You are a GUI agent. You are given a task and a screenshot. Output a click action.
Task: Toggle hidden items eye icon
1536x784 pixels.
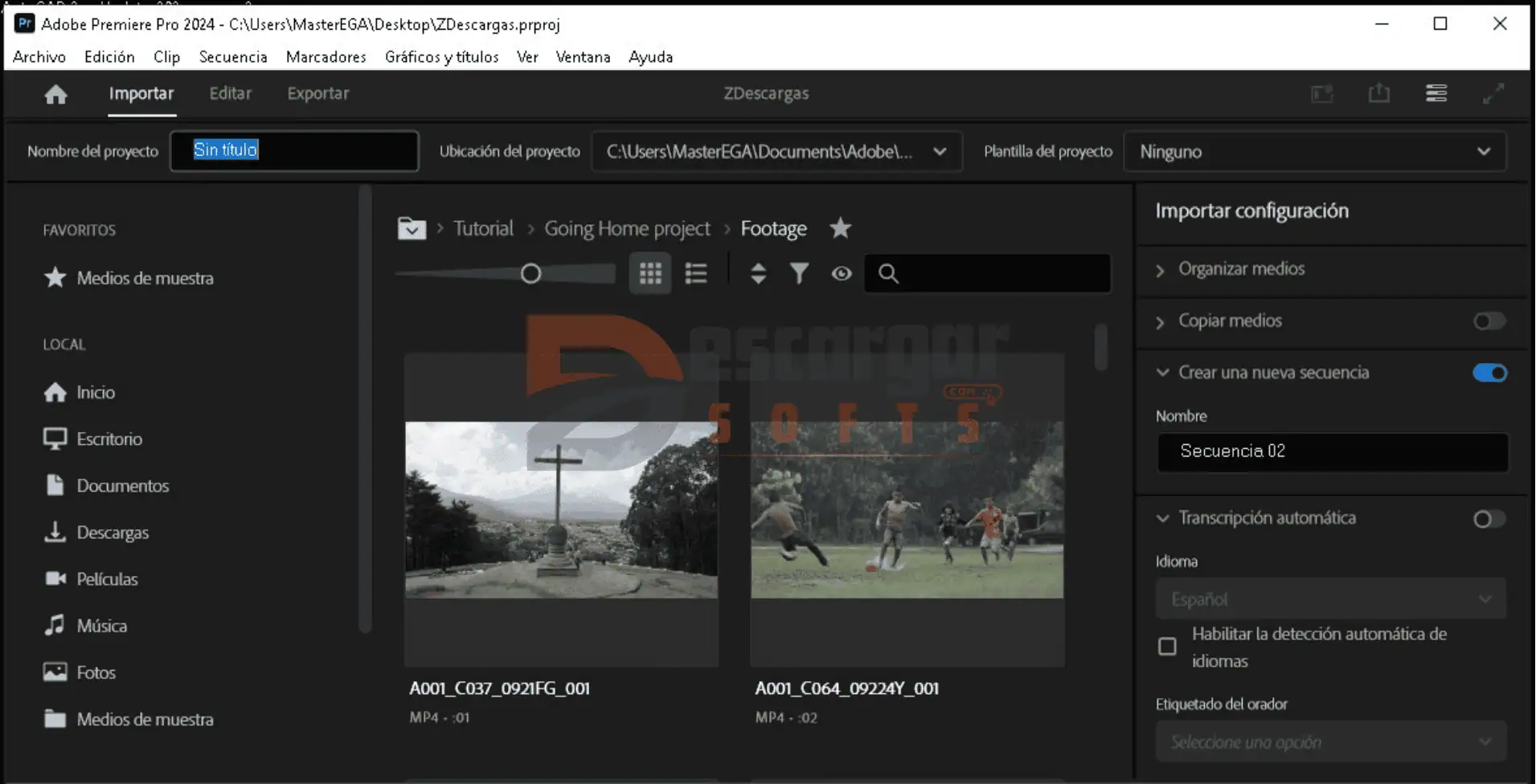pyautogui.click(x=842, y=274)
